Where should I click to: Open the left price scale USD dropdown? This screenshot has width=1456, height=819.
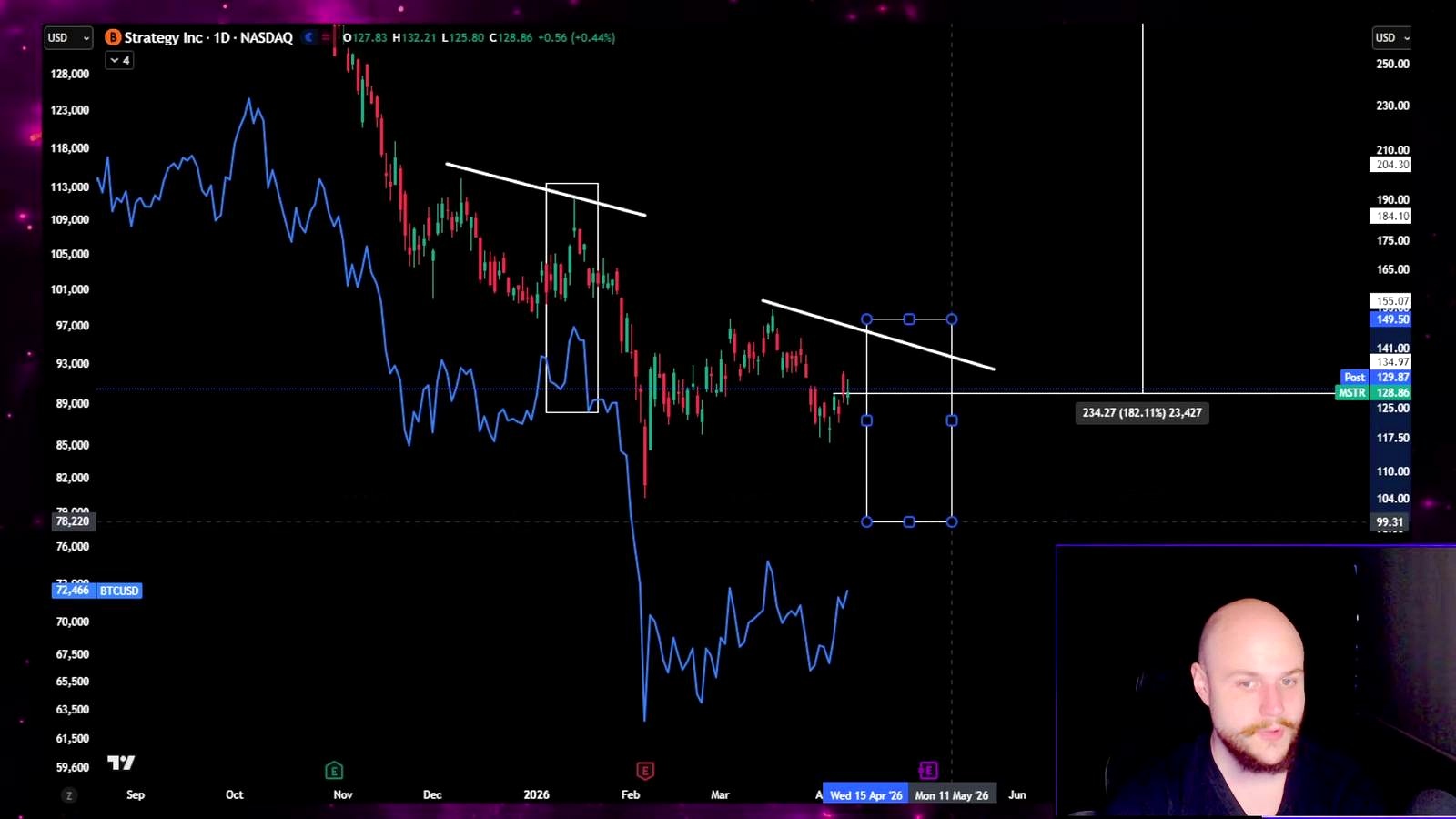68,37
